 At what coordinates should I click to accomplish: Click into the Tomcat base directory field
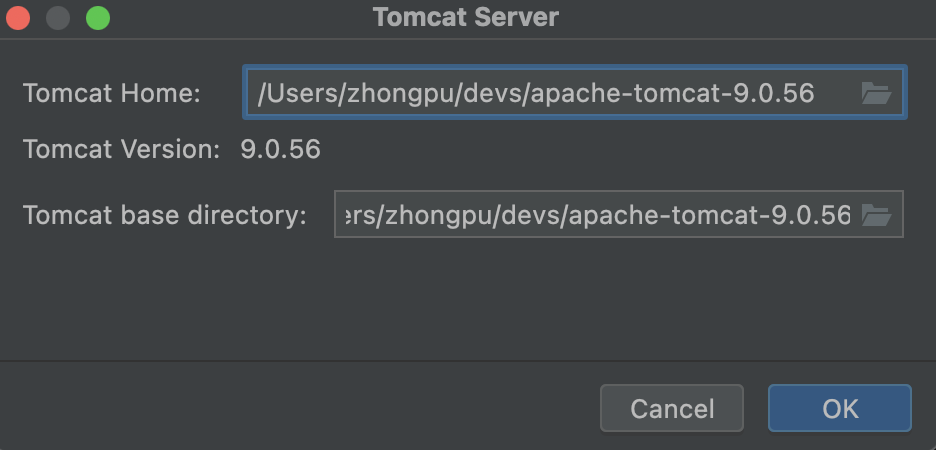[x=595, y=215]
